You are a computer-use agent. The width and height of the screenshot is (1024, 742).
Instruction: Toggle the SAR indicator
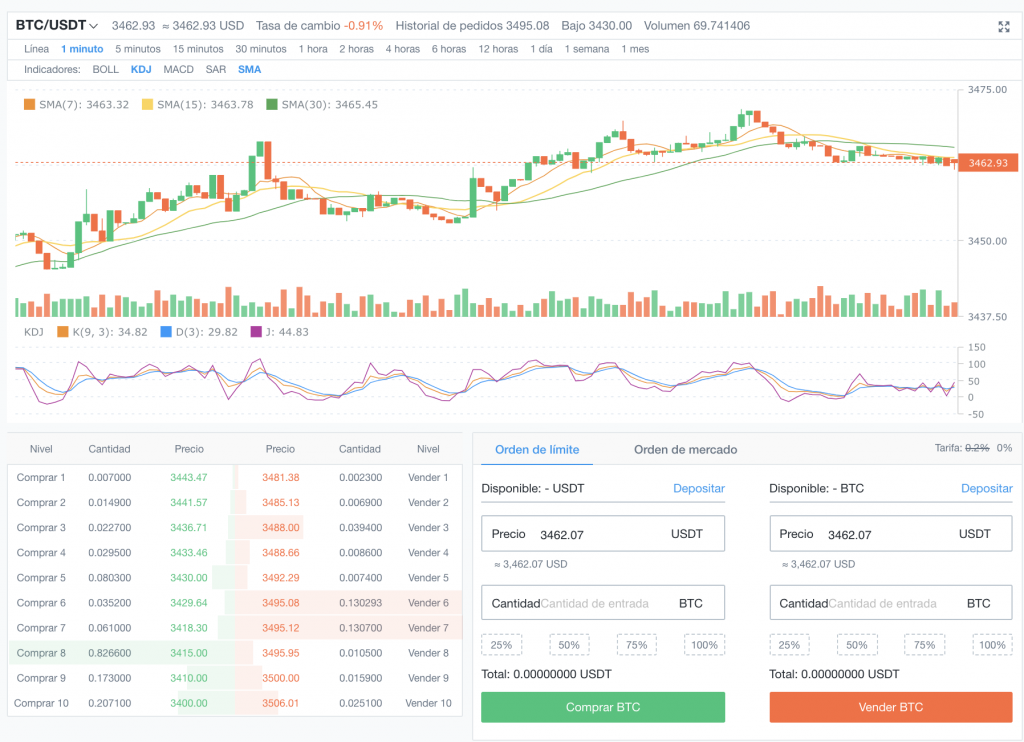216,69
